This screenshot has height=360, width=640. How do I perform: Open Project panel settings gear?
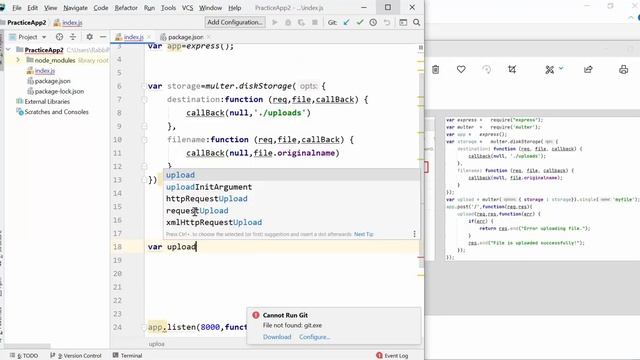[89, 37]
